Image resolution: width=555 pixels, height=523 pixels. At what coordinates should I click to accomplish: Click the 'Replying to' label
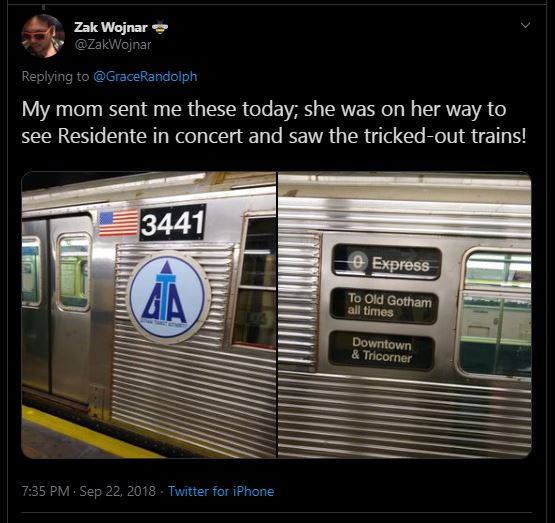[55, 76]
